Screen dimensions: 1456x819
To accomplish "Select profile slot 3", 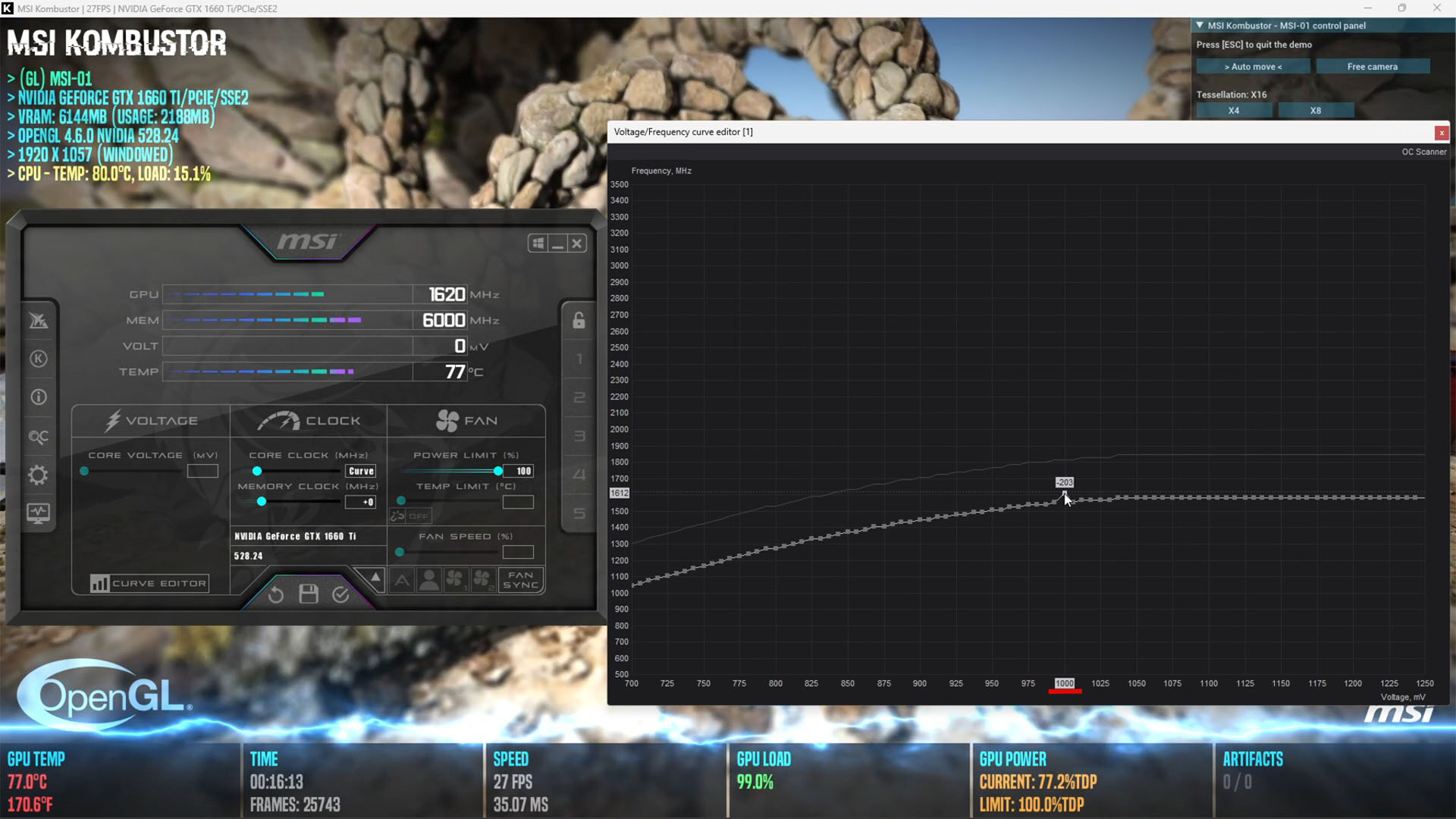I will click(579, 436).
